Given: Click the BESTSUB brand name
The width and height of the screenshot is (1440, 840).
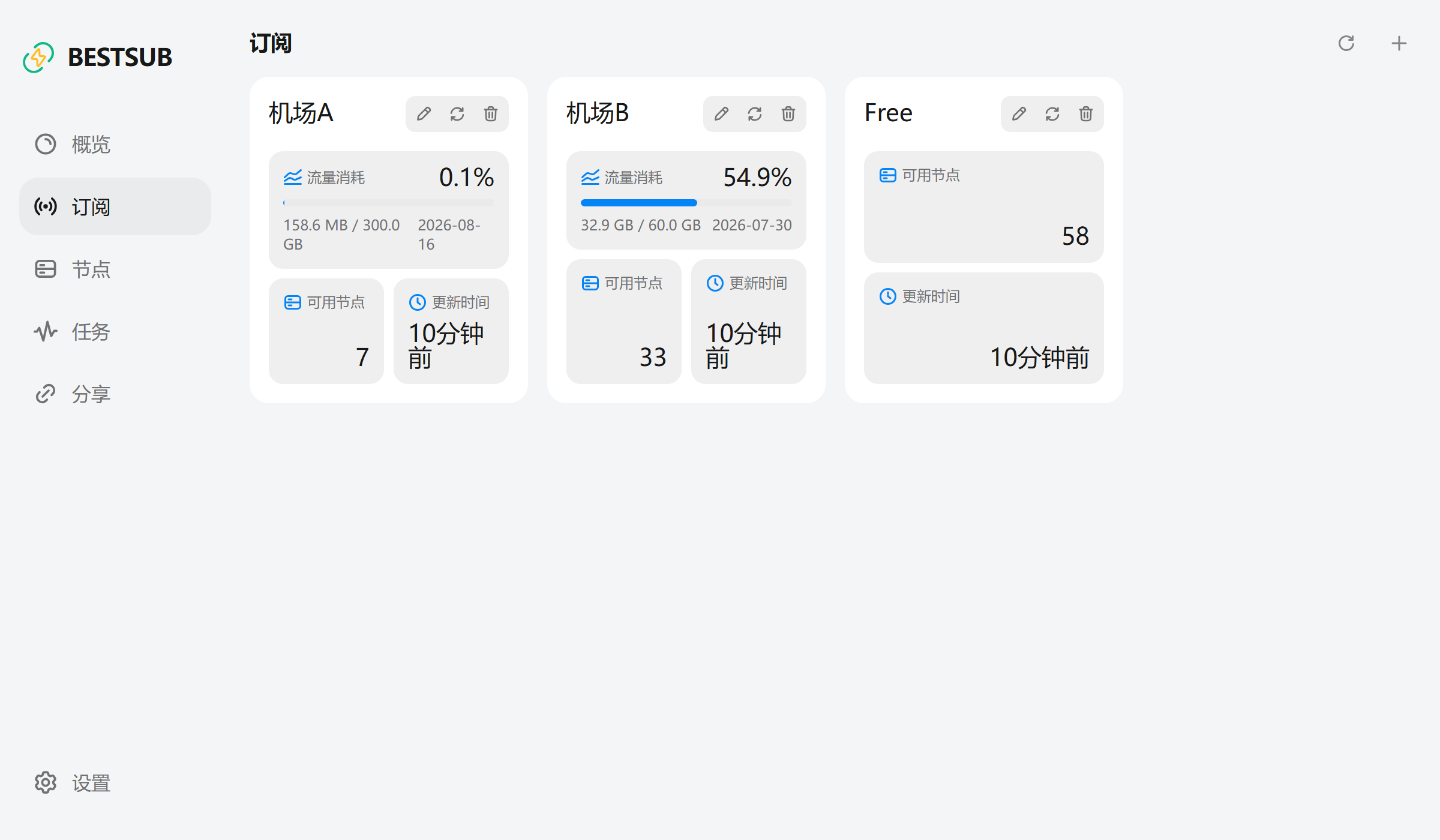Looking at the screenshot, I should [x=120, y=58].
